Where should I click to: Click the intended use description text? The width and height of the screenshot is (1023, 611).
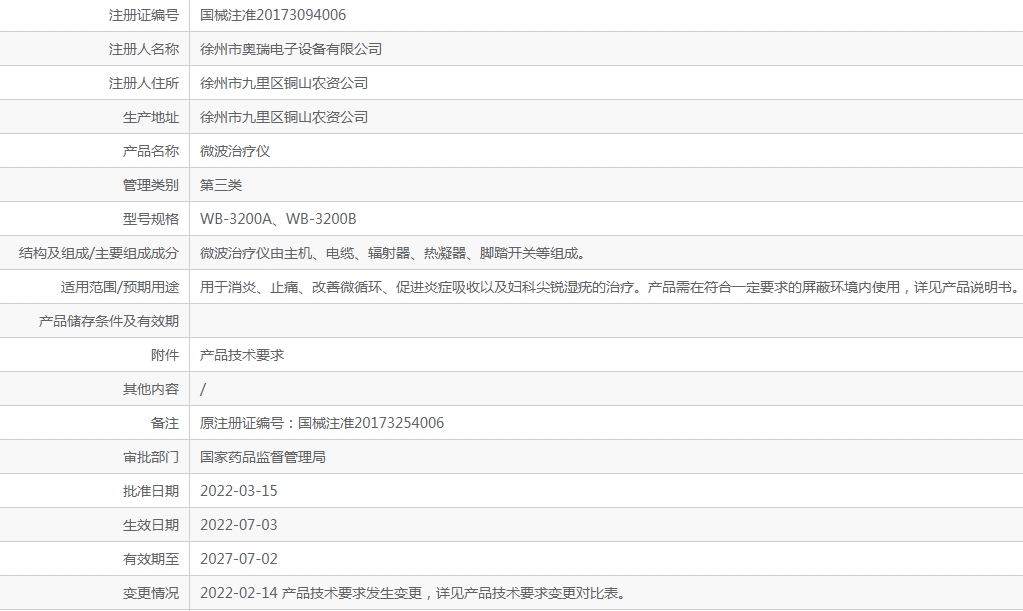pyautogui.click(x=609, y=287)
